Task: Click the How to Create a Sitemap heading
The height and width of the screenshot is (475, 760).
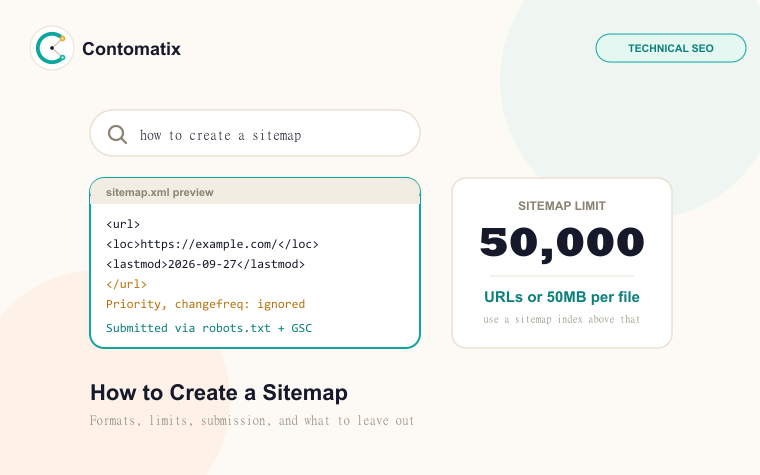Action: tap(219, 393)
